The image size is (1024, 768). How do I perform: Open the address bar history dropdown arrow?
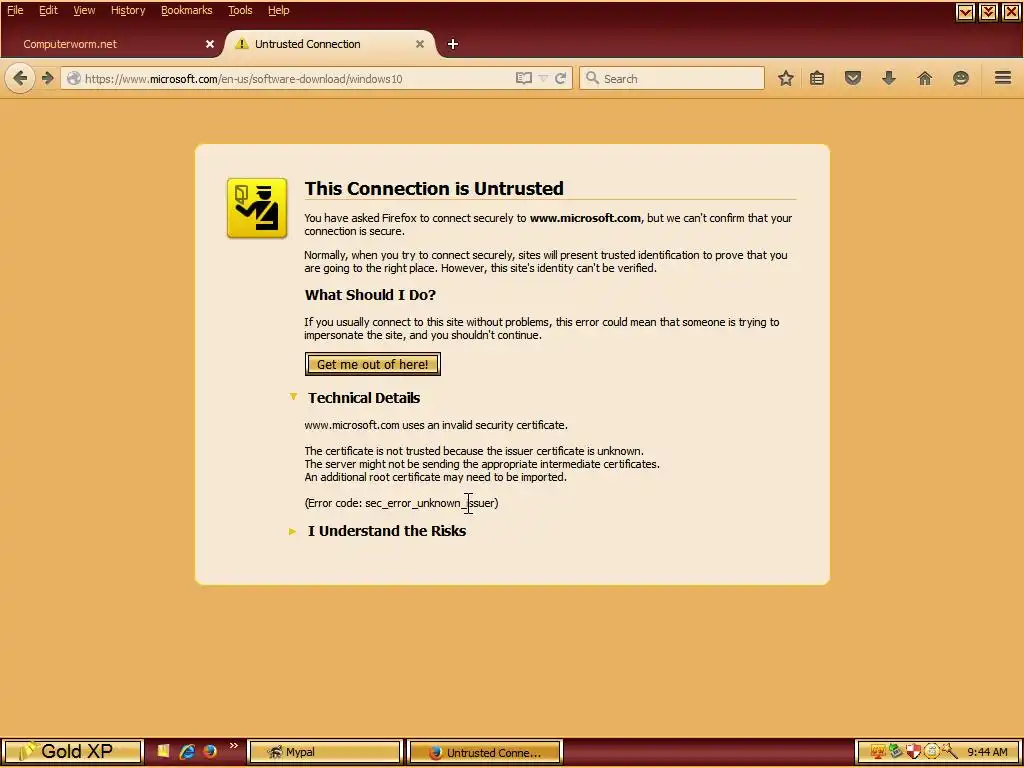543,78
